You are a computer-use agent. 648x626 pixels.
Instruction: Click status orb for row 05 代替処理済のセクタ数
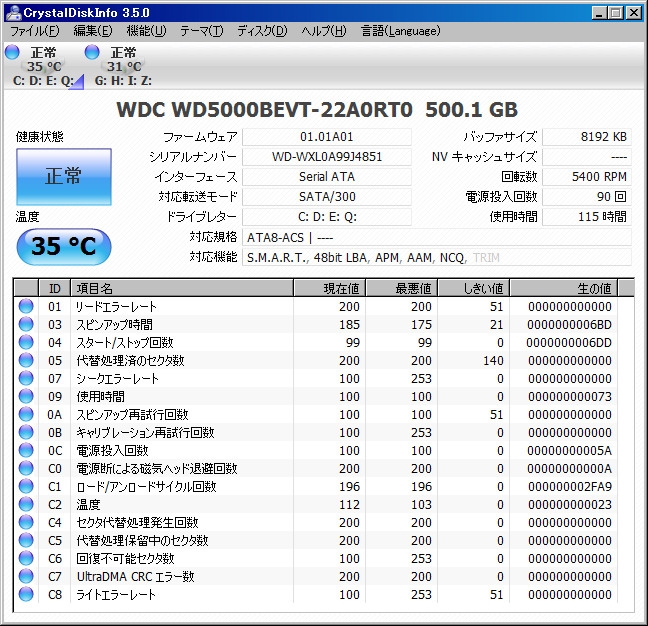26,360
